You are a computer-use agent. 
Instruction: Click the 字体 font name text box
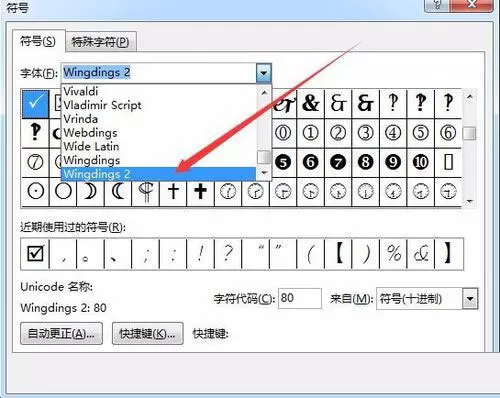159,72
